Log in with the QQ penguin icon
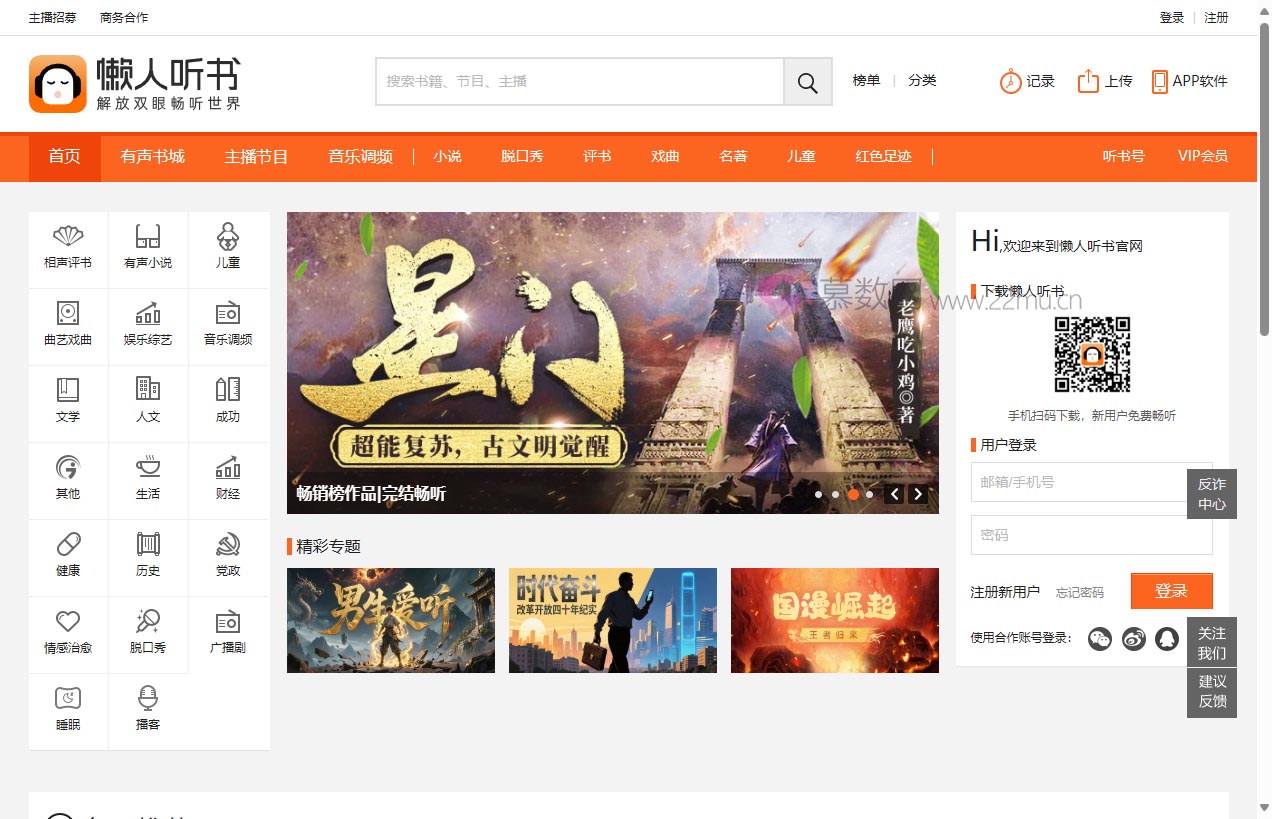1272x819 pixels. coord(1166,639)
